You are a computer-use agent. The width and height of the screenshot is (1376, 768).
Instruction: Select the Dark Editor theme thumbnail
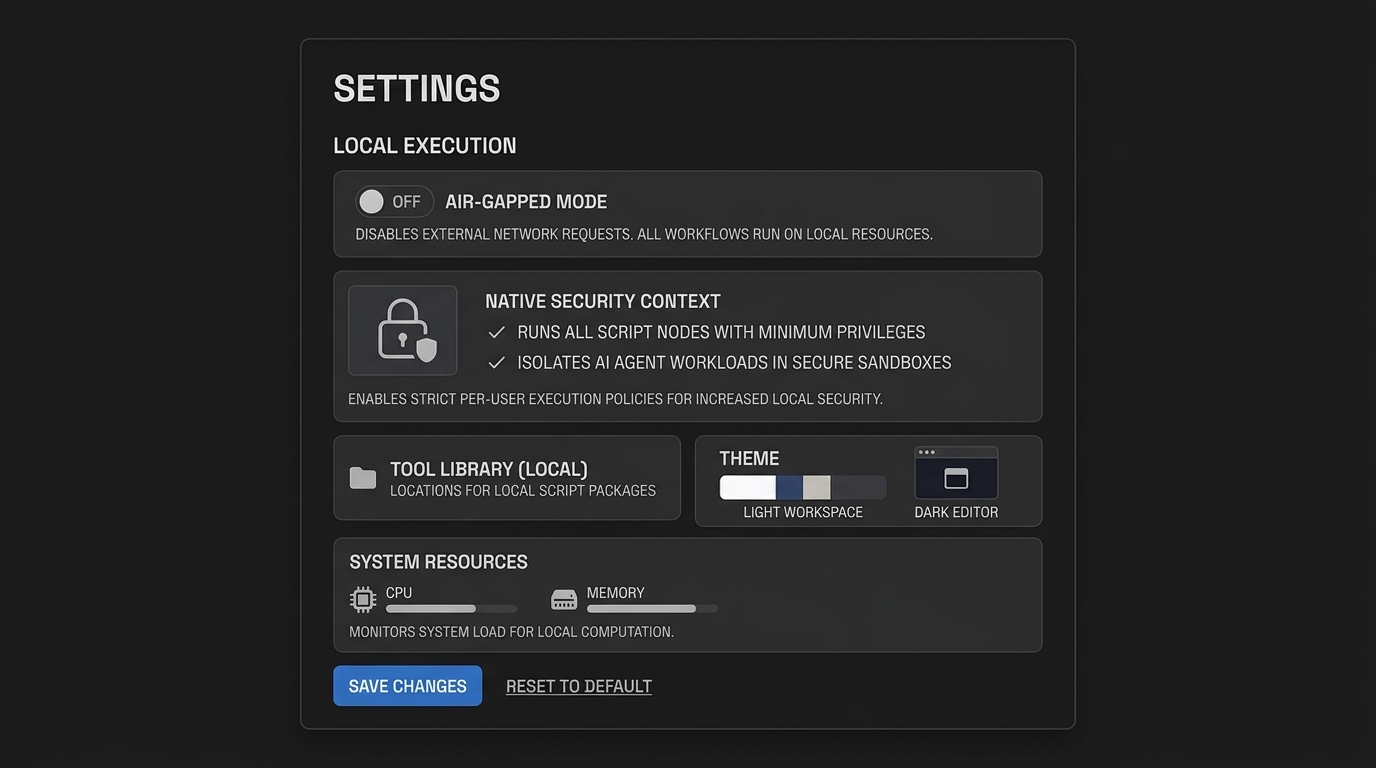tap(956, 473)
